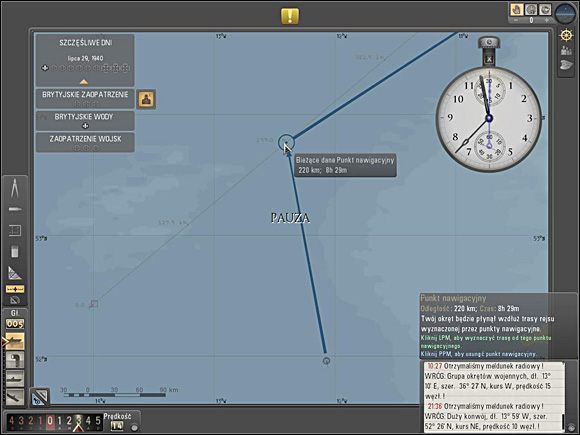Close the stopwatch with X button
Image resolution: width=580 pixels, height=435 pixels.
489,59
